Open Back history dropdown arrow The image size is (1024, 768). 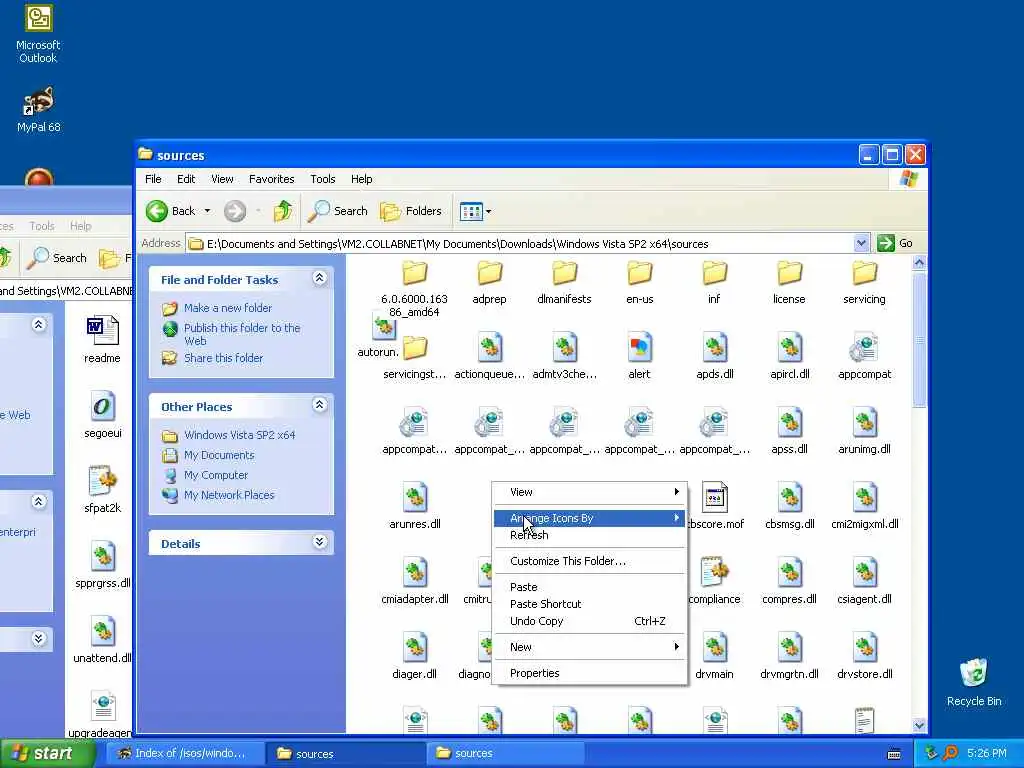tap(207, 211)
